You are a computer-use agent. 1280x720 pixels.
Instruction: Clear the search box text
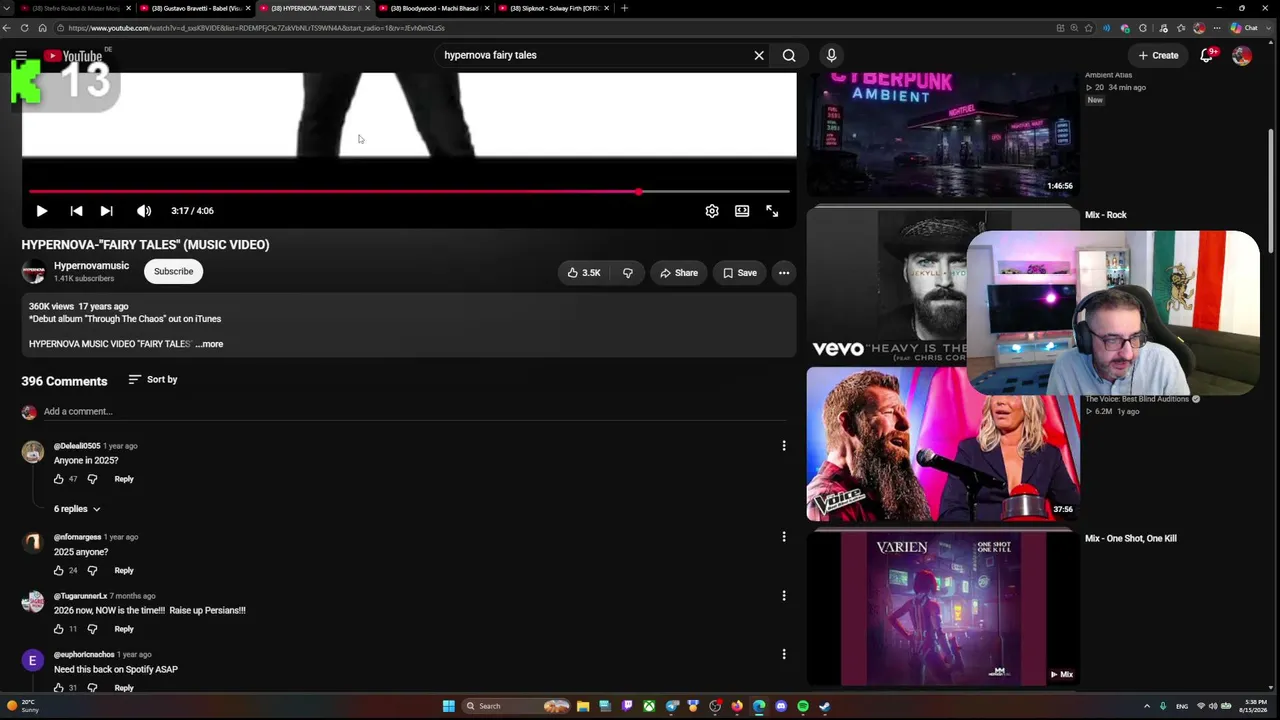pos(759,55)
